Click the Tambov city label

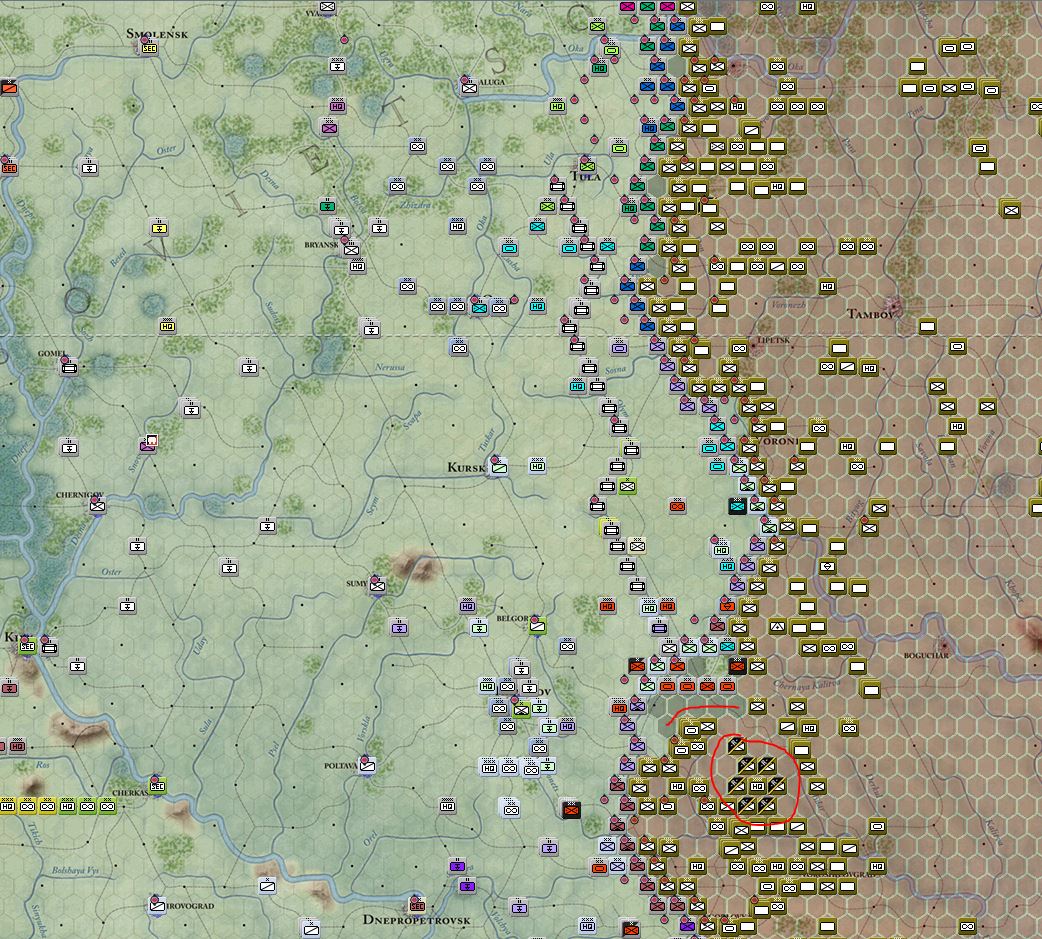tap(870, 314)
